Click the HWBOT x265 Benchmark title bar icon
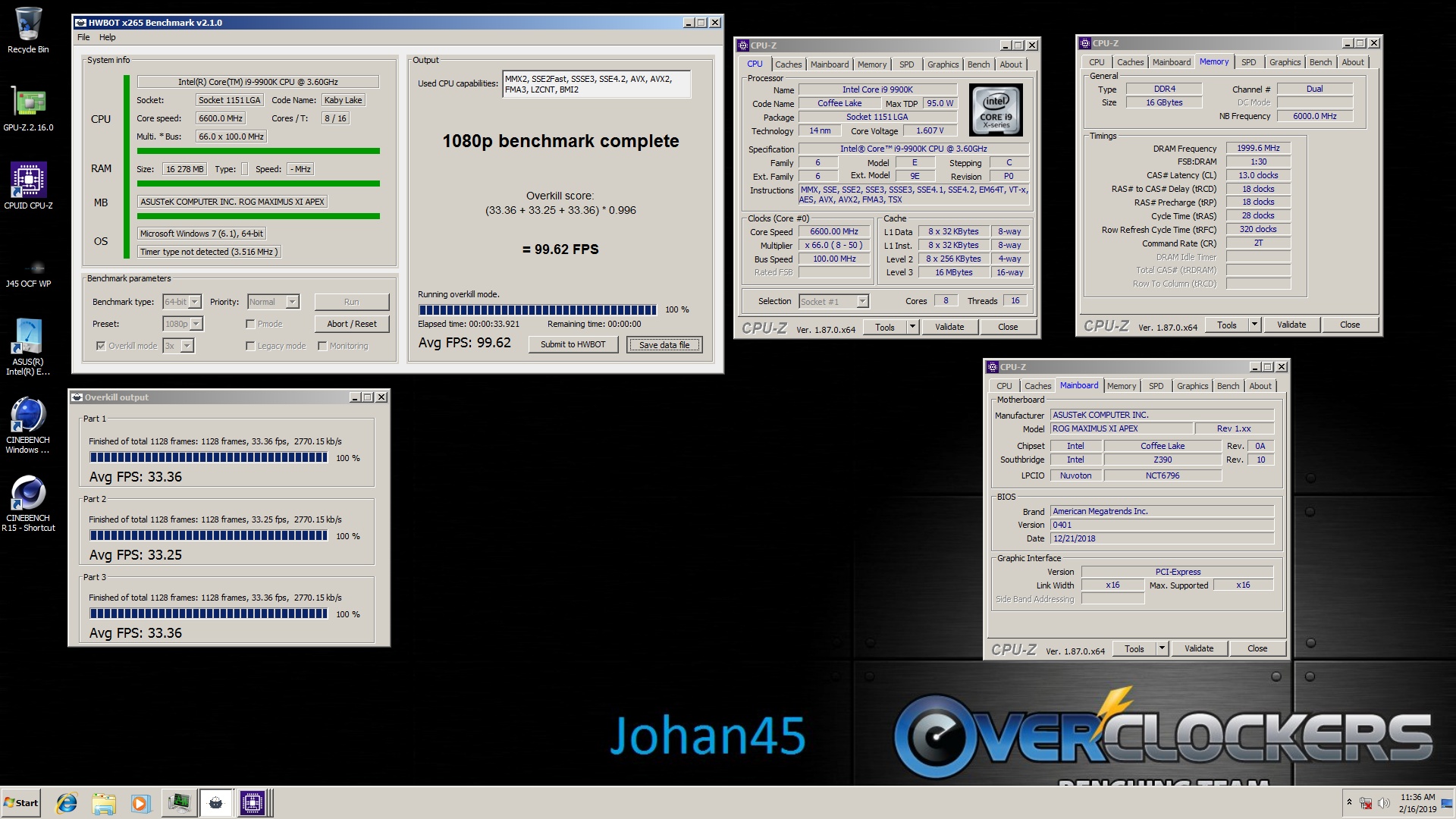Screen dimensions: 1456x819 pos(80,23)
